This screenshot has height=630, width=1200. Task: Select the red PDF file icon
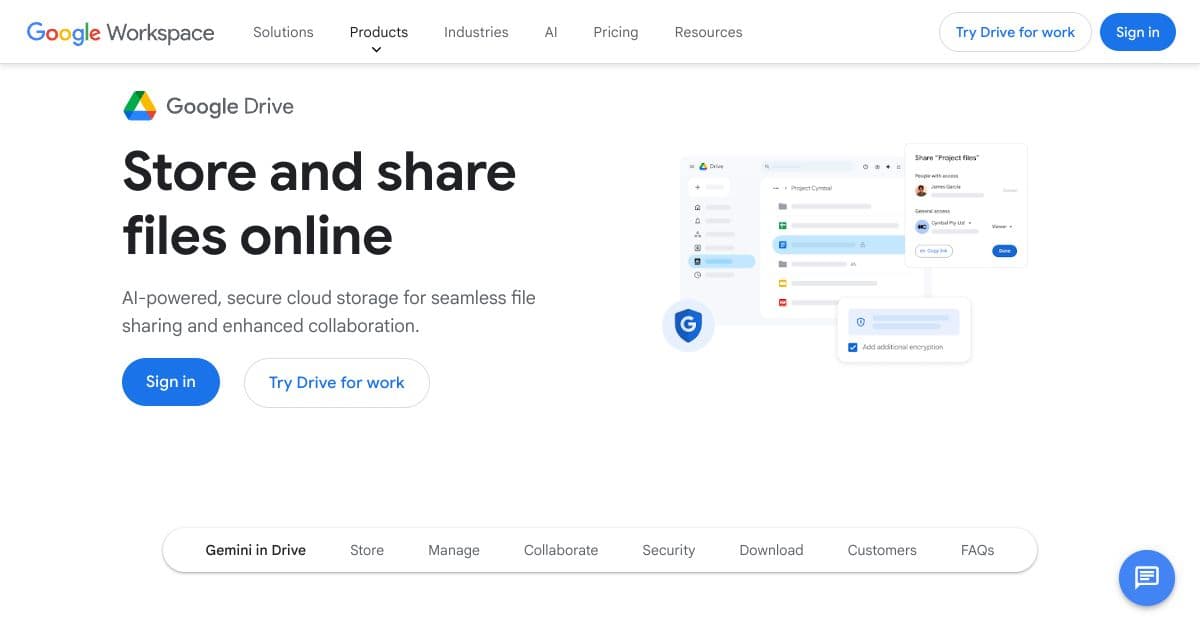click(781, 302)
